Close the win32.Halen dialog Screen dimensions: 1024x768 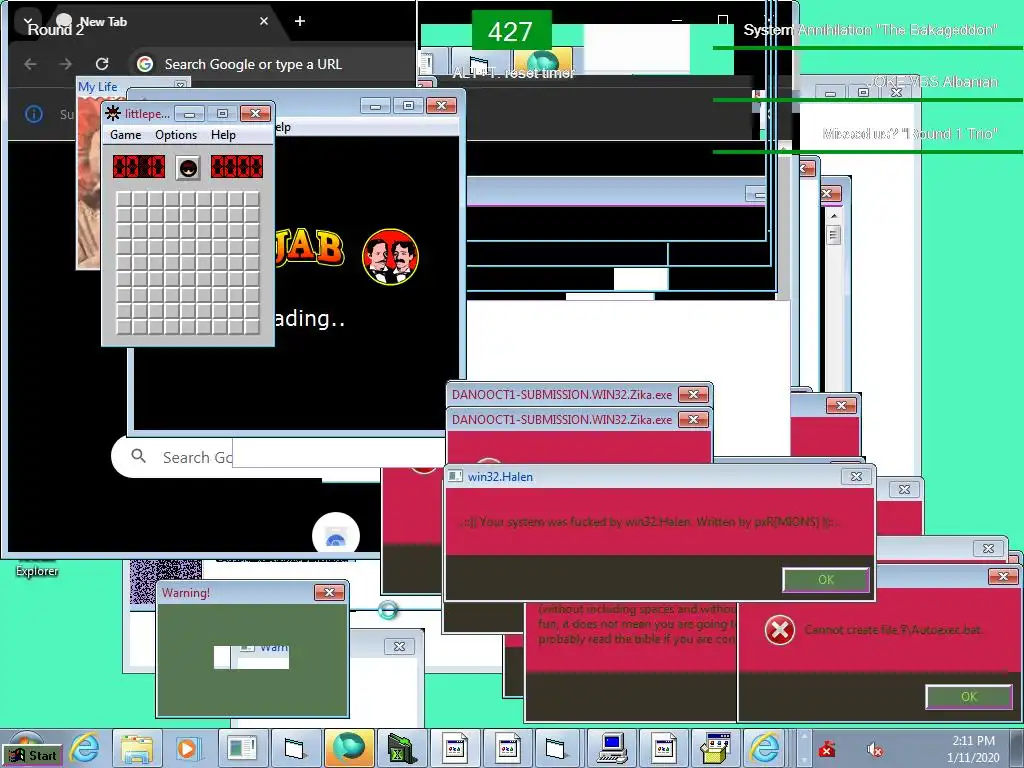point(856,476)
